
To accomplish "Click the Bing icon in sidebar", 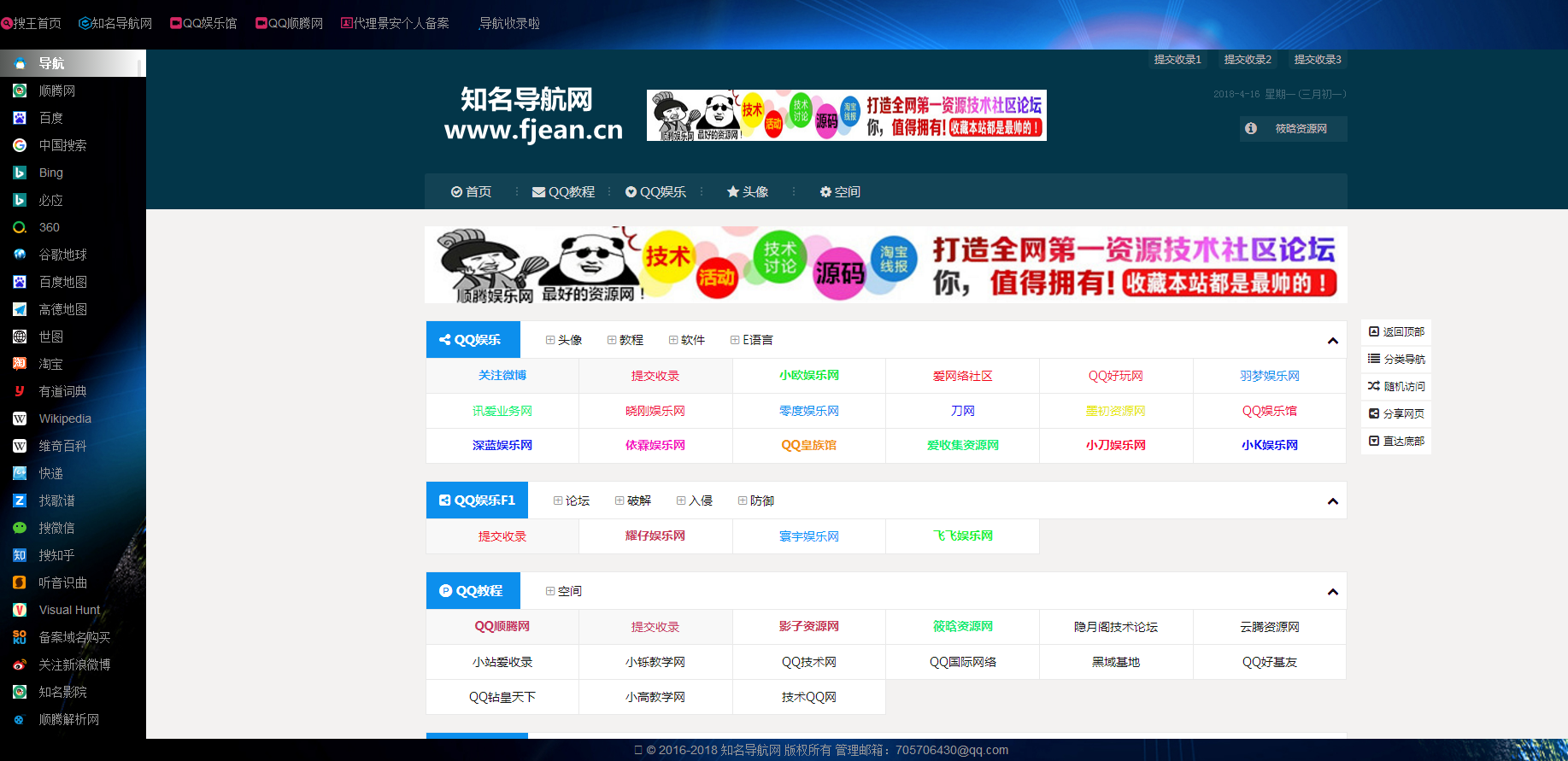I will coord(20,173).
